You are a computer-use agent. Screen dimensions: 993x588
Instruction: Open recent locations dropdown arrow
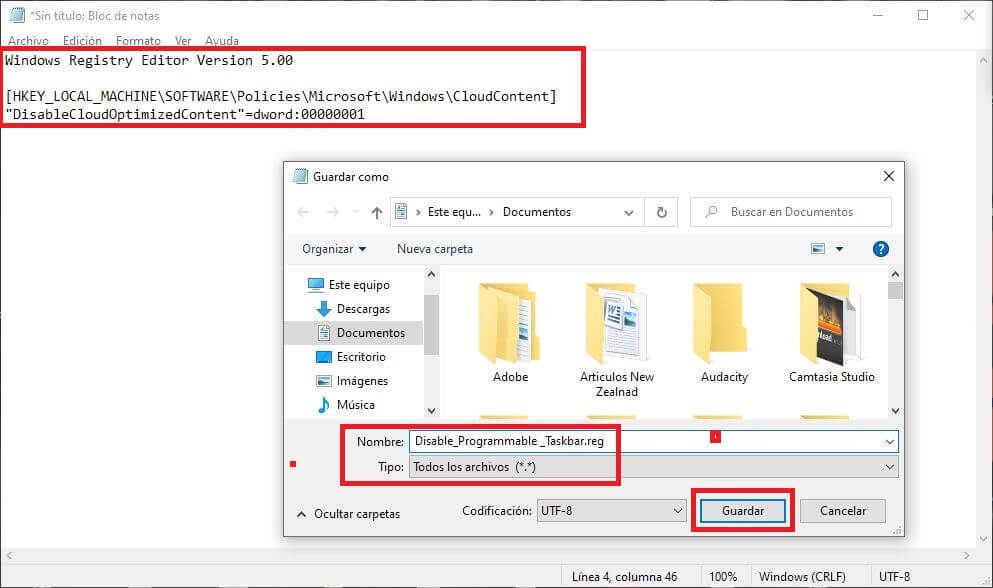click(356, 212)
